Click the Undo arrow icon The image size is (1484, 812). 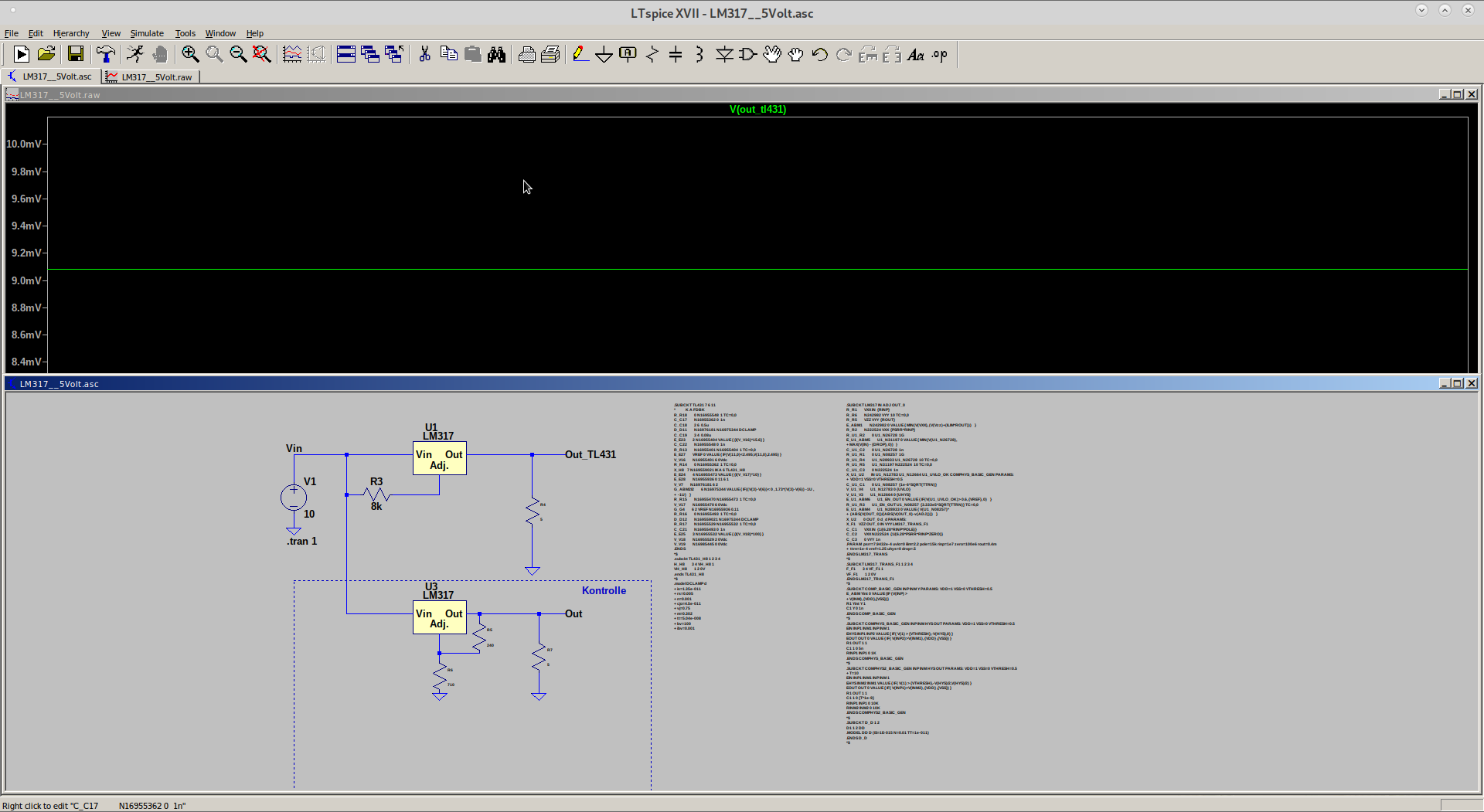820,54
